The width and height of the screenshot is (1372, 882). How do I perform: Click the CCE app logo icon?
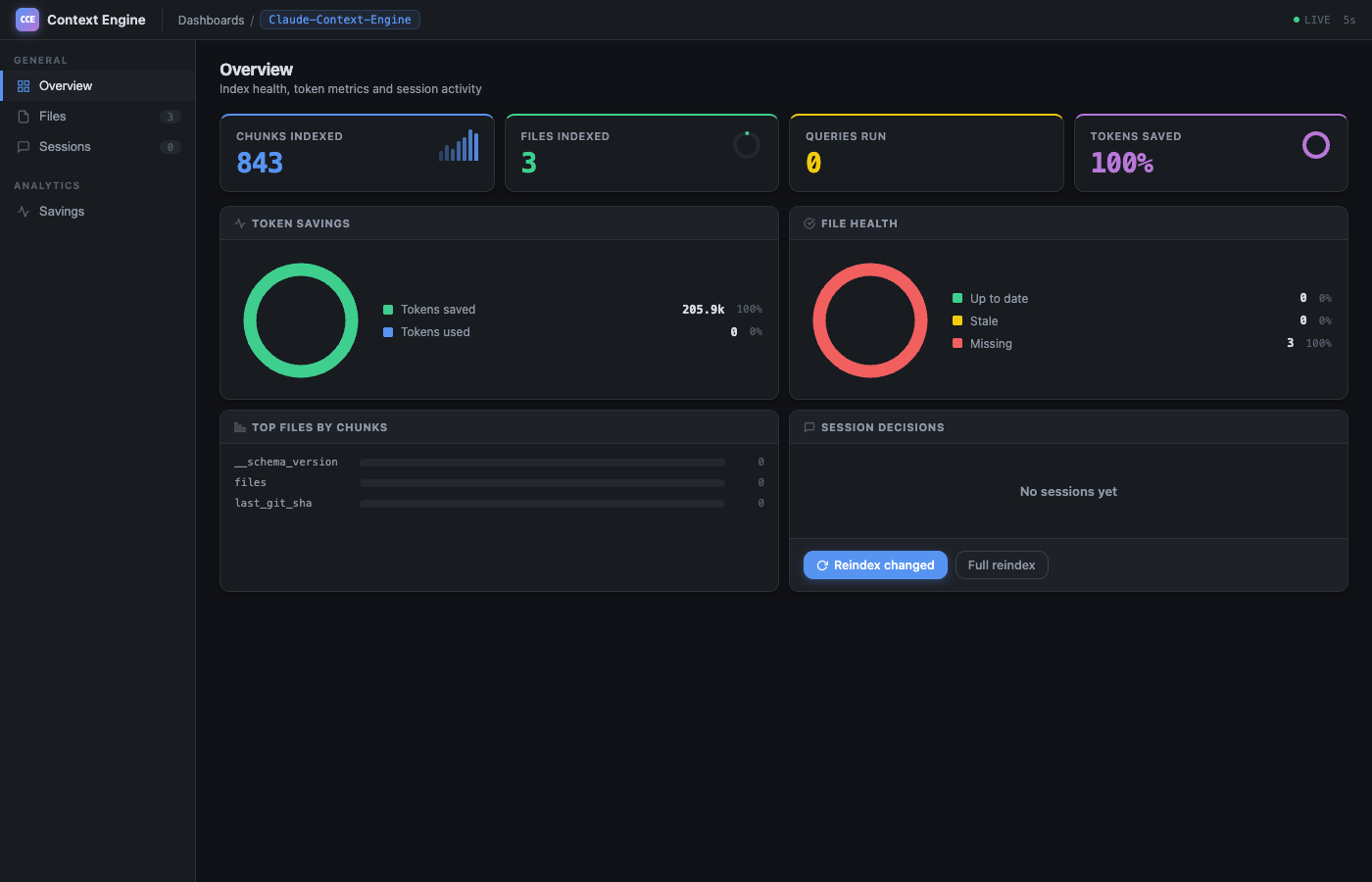click(27, 20)
